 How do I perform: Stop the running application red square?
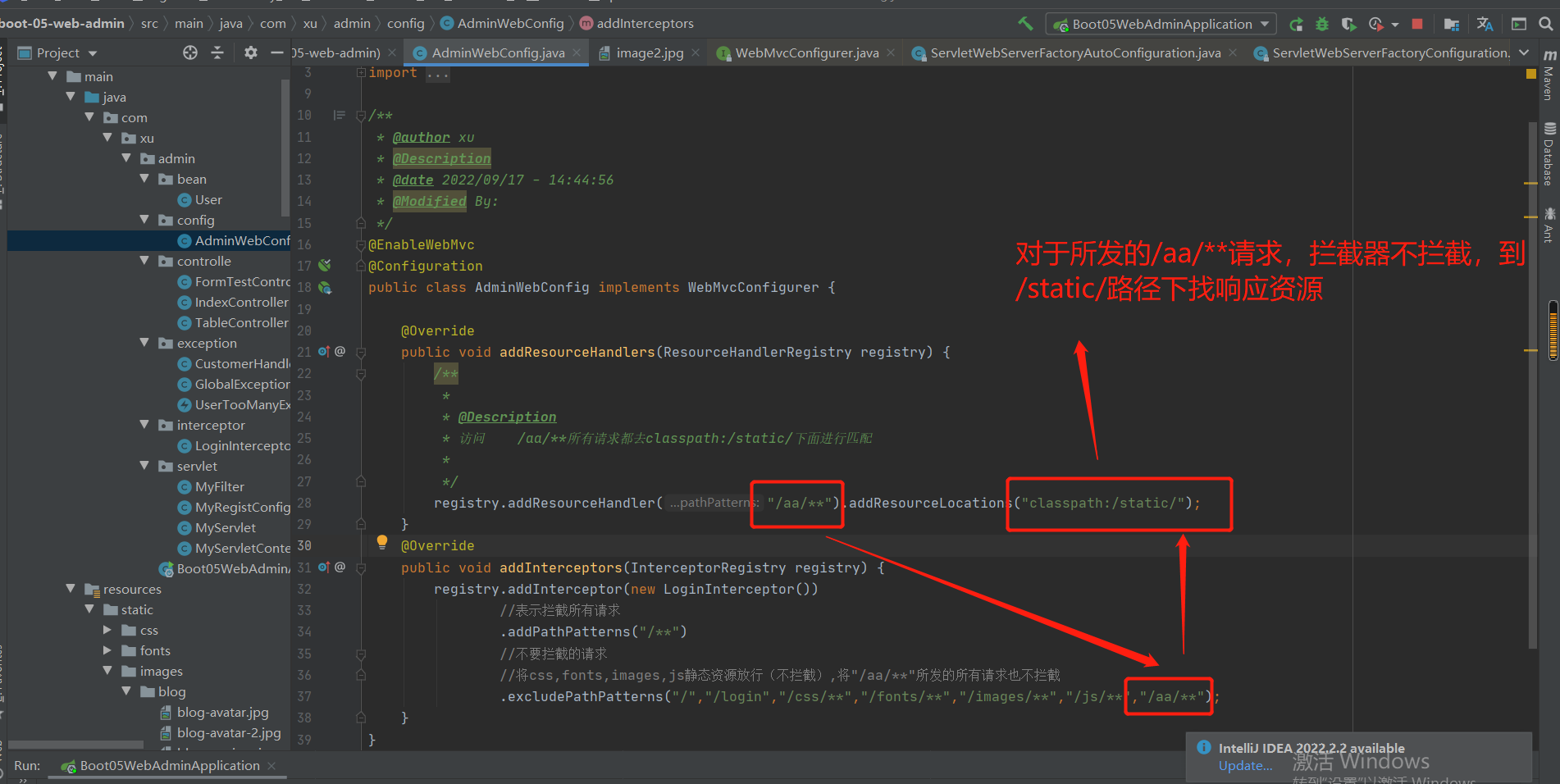pyautogui.click(x=1416, y=24)
